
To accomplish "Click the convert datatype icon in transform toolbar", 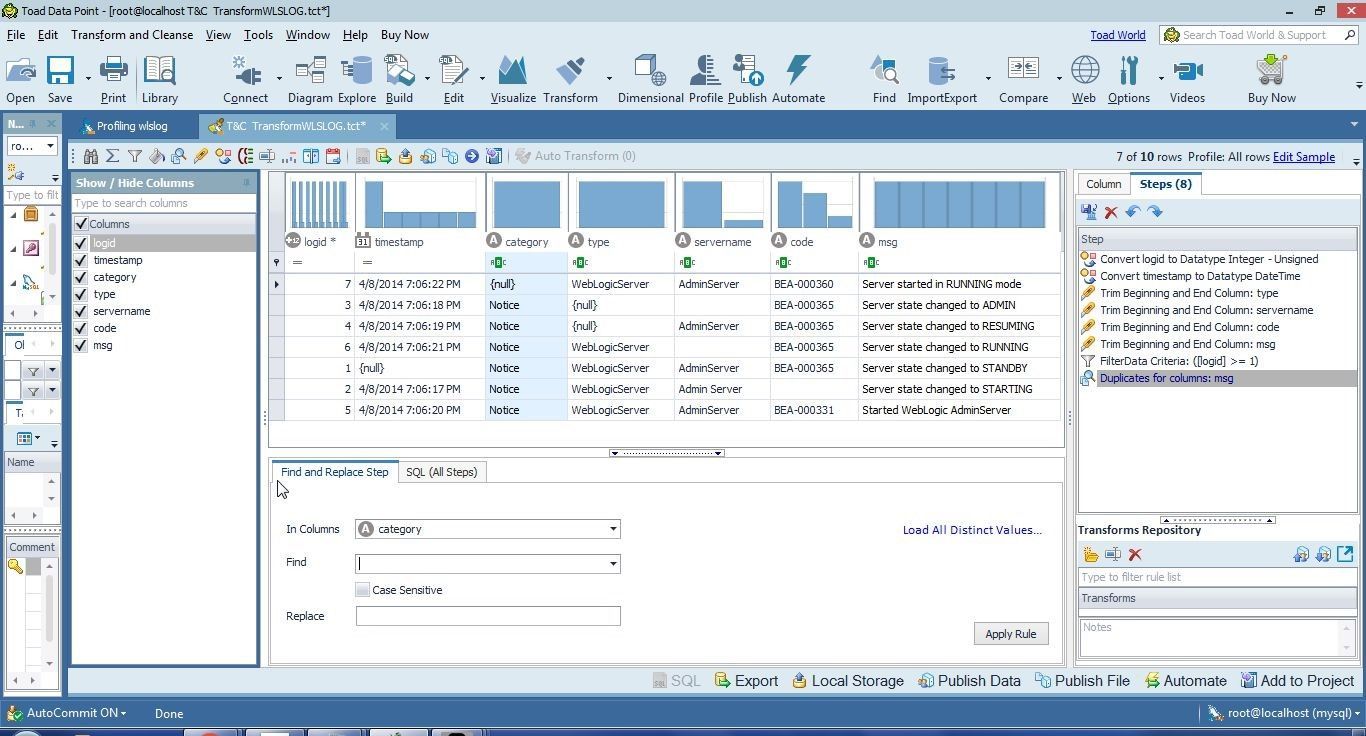I will pos(223,156).
